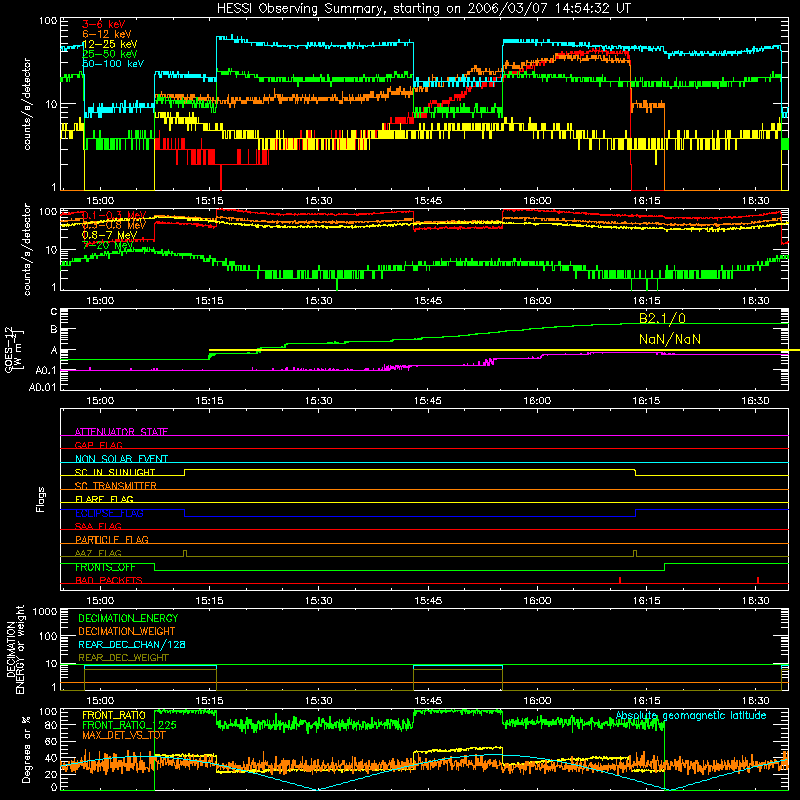
Task: Click the MAX_DET_VS_TOT legend entry
Action: [x=123, y=735]
